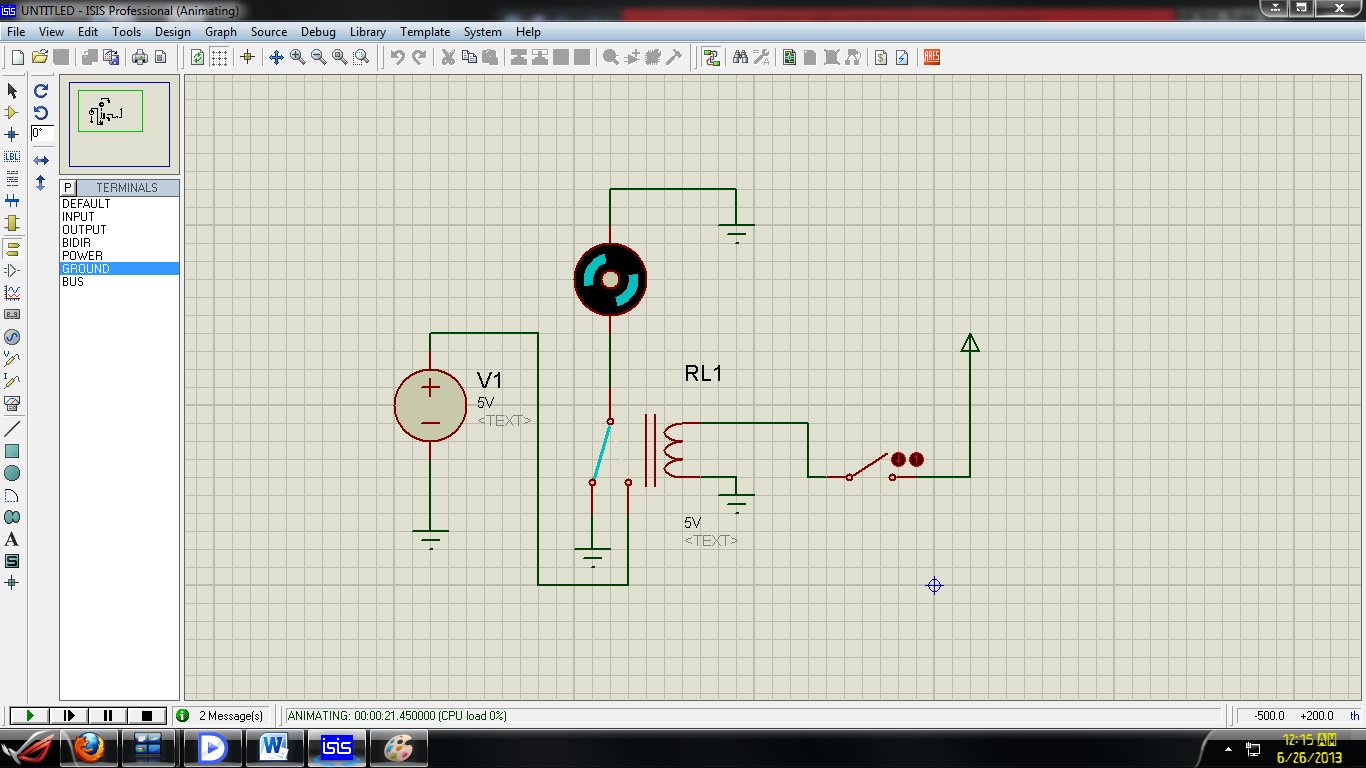This screenshot has height=768, width=1366.
Task: Open the Library menu
Action: click(367, 31)
